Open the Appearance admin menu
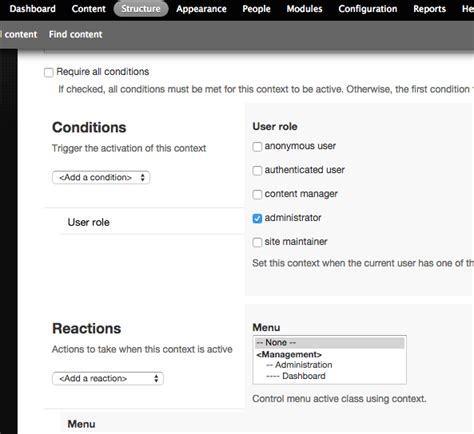Viewport: 474px width, 434px height. [201, 9]
